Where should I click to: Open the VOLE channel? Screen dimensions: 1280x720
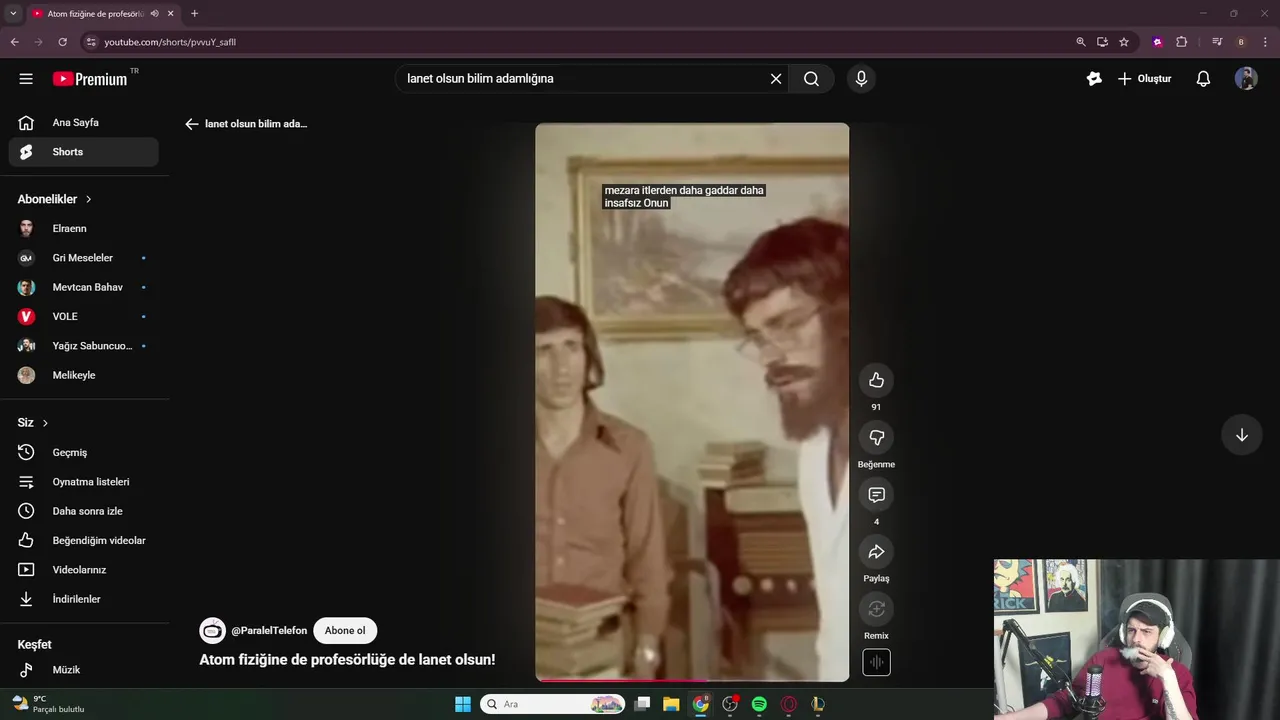pos(84,316)
